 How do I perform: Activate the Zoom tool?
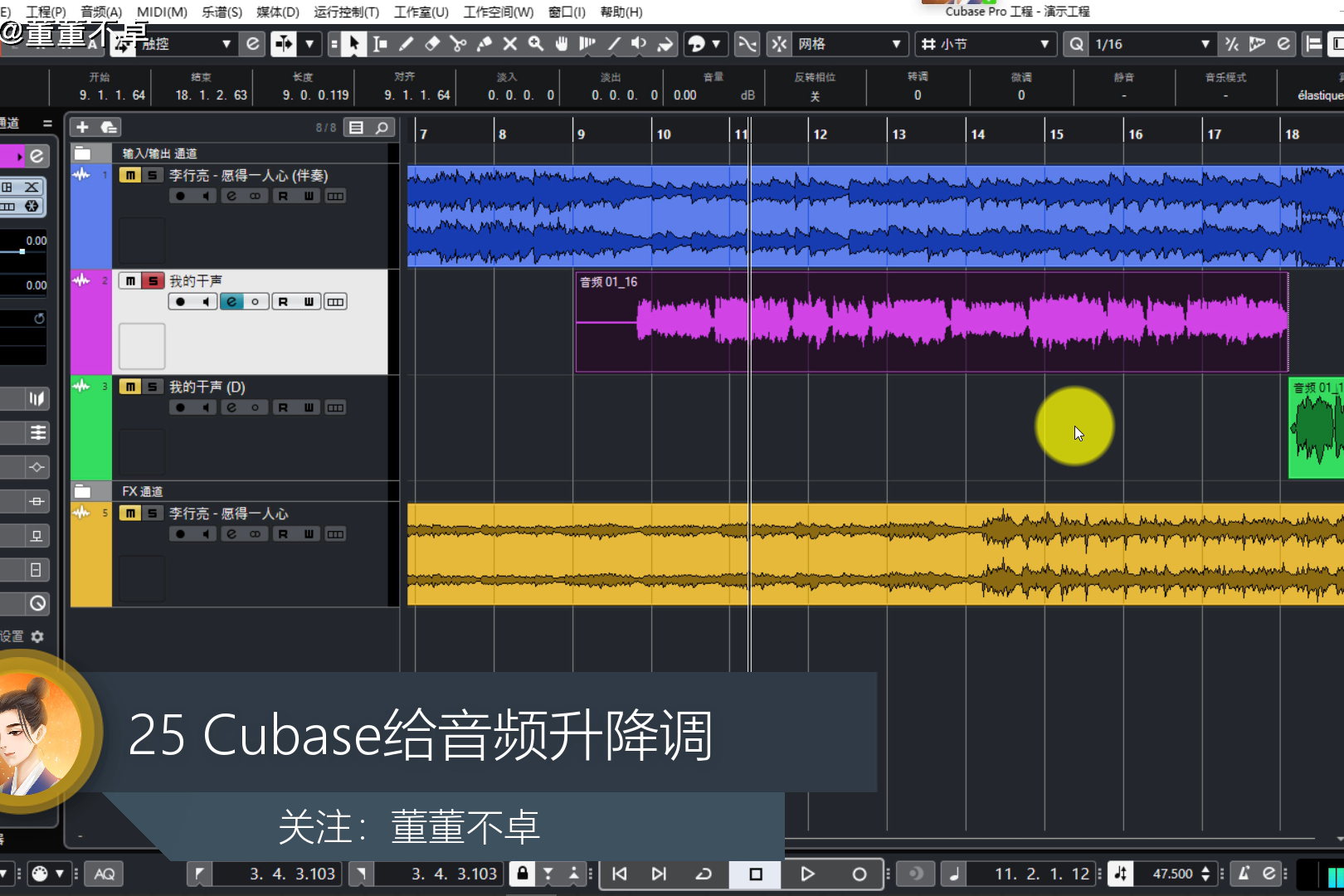(x=536, y=44)
